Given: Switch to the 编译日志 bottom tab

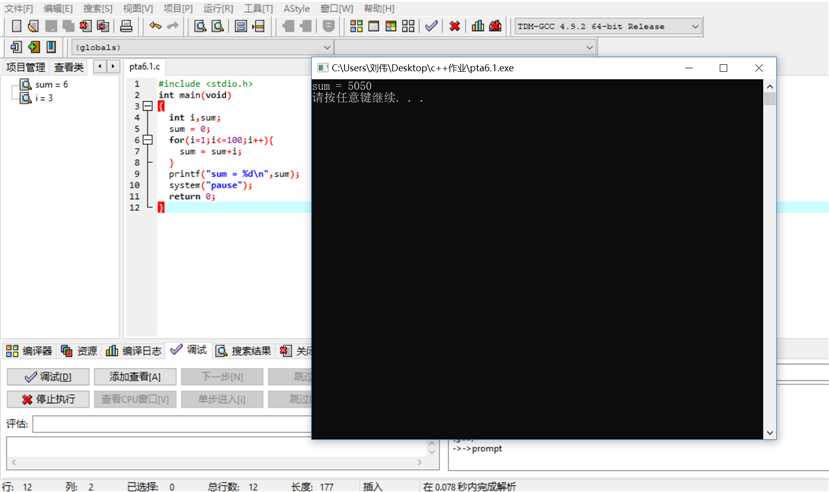Looking at the screenshot, I should (x=133, y=351).
